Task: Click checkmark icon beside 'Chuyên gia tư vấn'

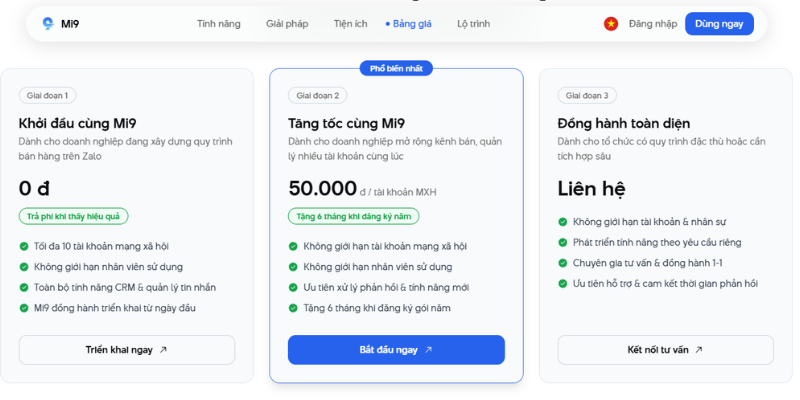Action: (x=563, y=263)
